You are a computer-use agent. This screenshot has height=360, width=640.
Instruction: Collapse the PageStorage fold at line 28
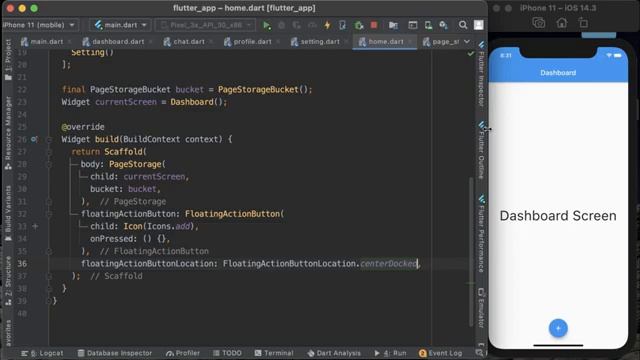point(49,164)
